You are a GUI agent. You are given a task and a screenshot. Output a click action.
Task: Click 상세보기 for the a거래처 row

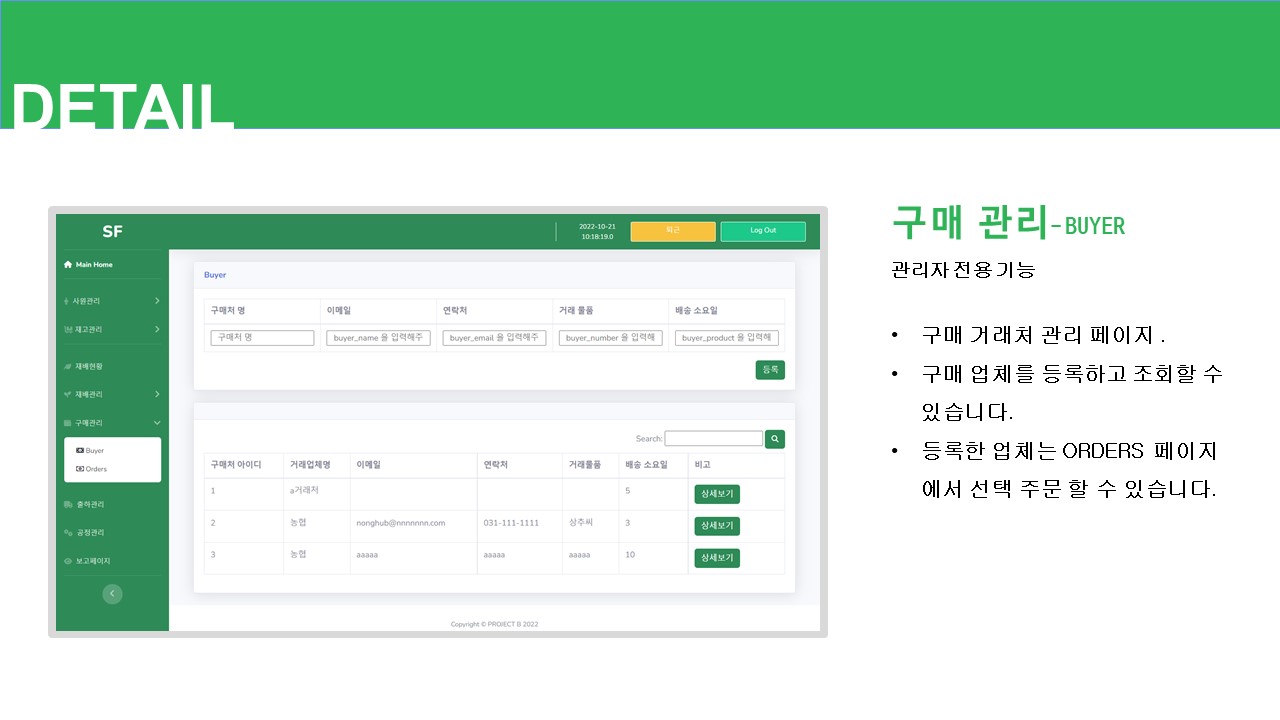pos(717,494)
